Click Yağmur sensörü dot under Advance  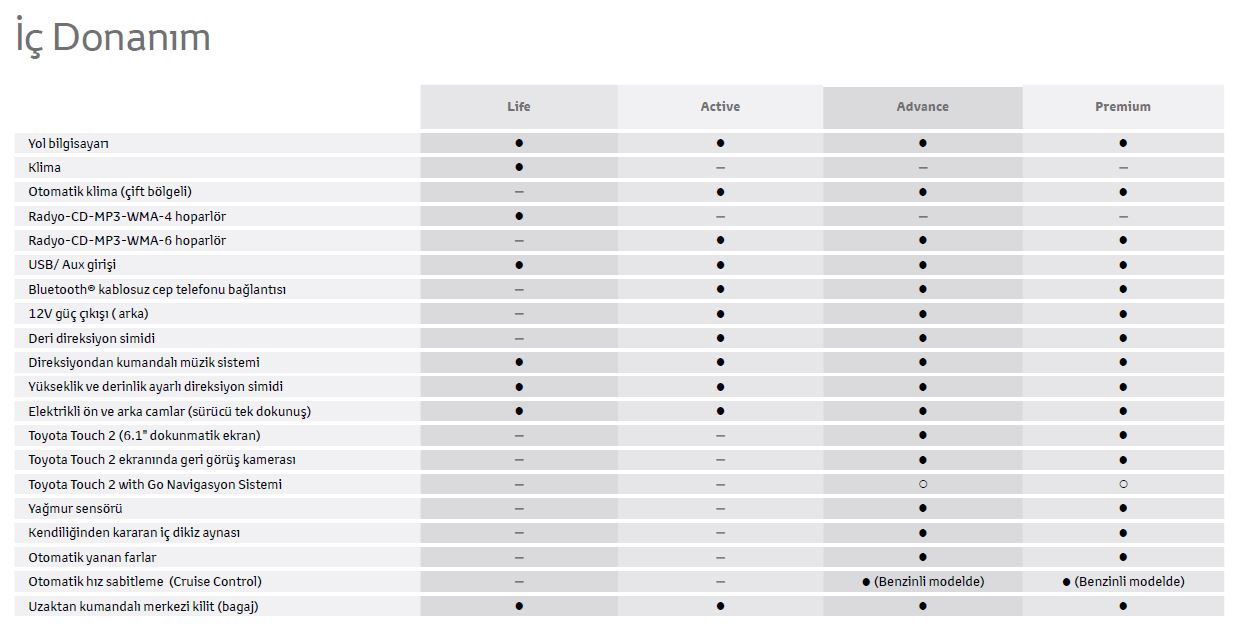point(922,509)
